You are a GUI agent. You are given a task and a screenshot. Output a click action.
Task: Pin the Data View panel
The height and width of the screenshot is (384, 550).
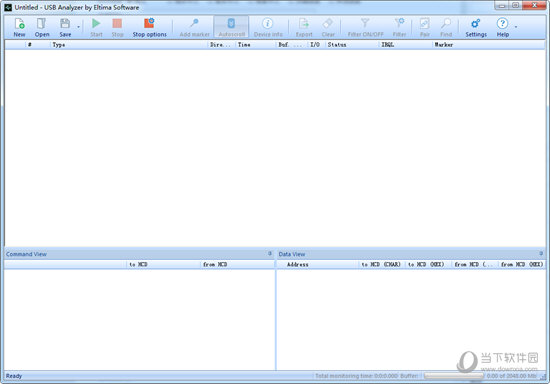click(x=541, y=254)
